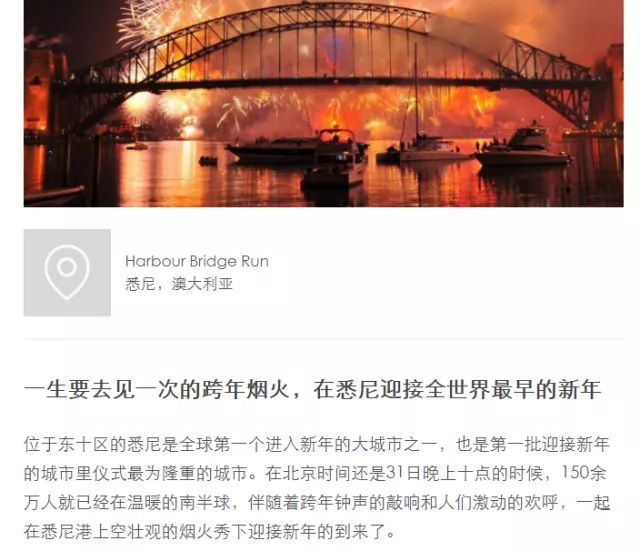The height and width of the screenshot is (551, 640).
Task: Click the paragraph line starting 万人就已经在温暖的南半球
Action: click(317, 503)
